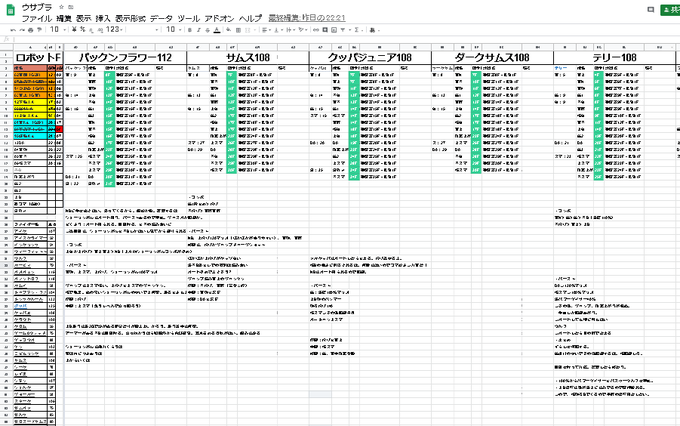Click the formula bar input
Screen dimensions: 680x426
point(347,39)
